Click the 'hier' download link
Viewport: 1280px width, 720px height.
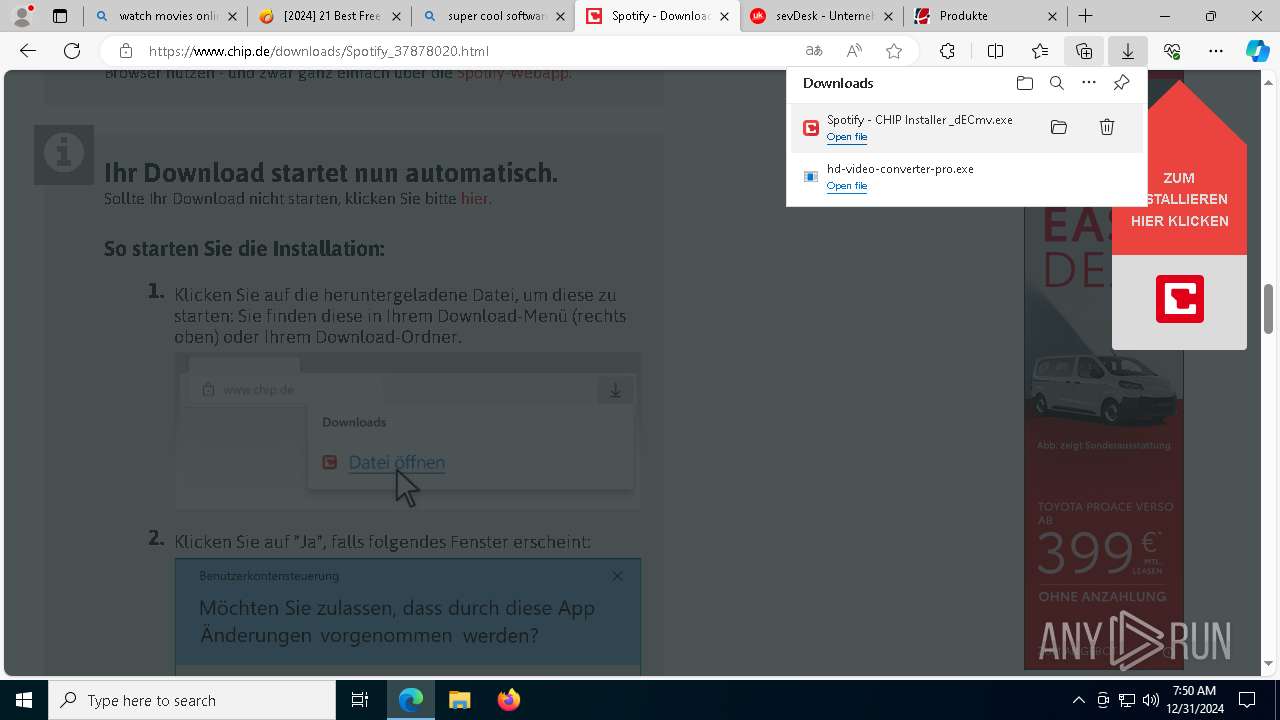474,198
